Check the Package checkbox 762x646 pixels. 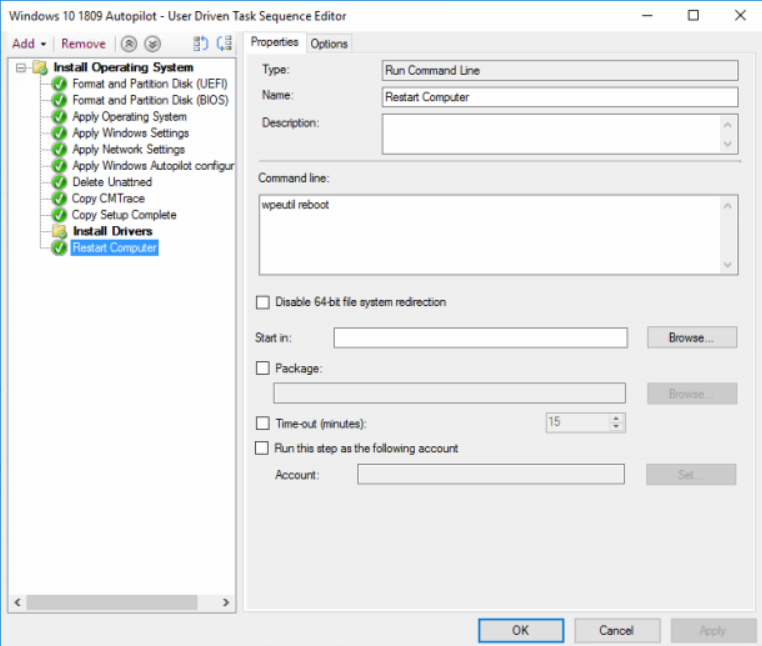[x=262, y=368]
